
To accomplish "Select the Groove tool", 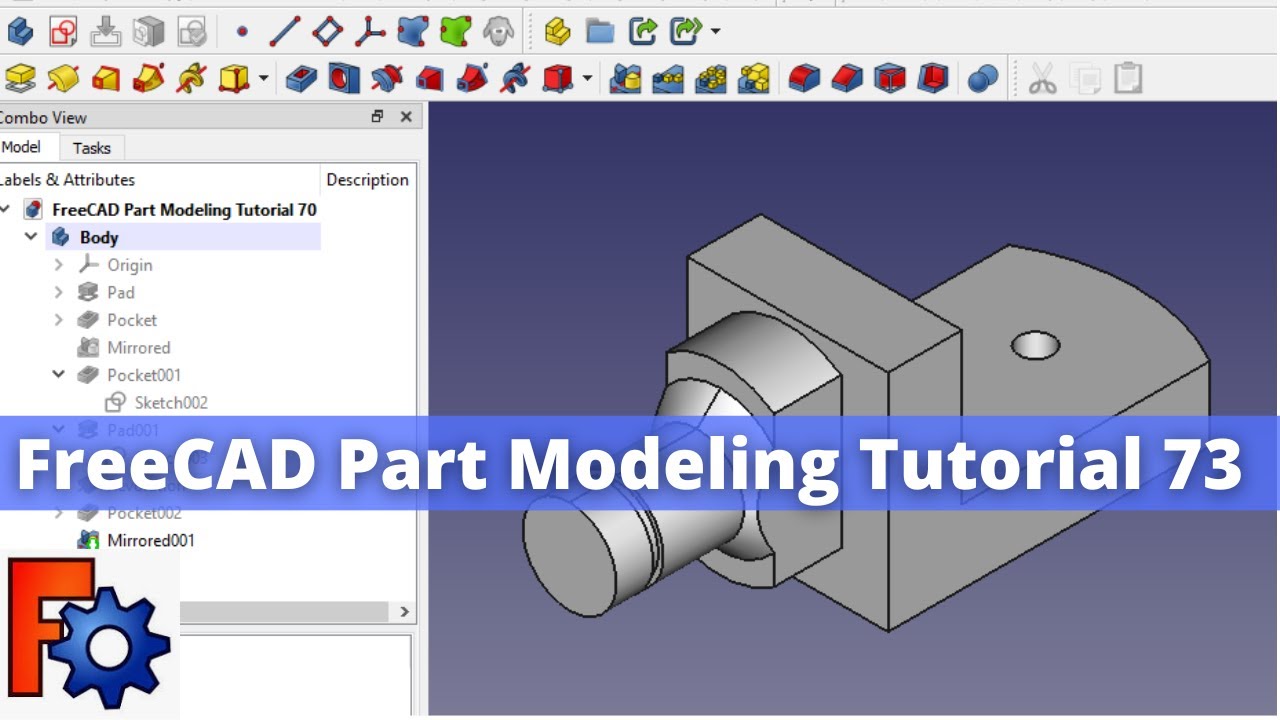I will (x=387, y=78).
